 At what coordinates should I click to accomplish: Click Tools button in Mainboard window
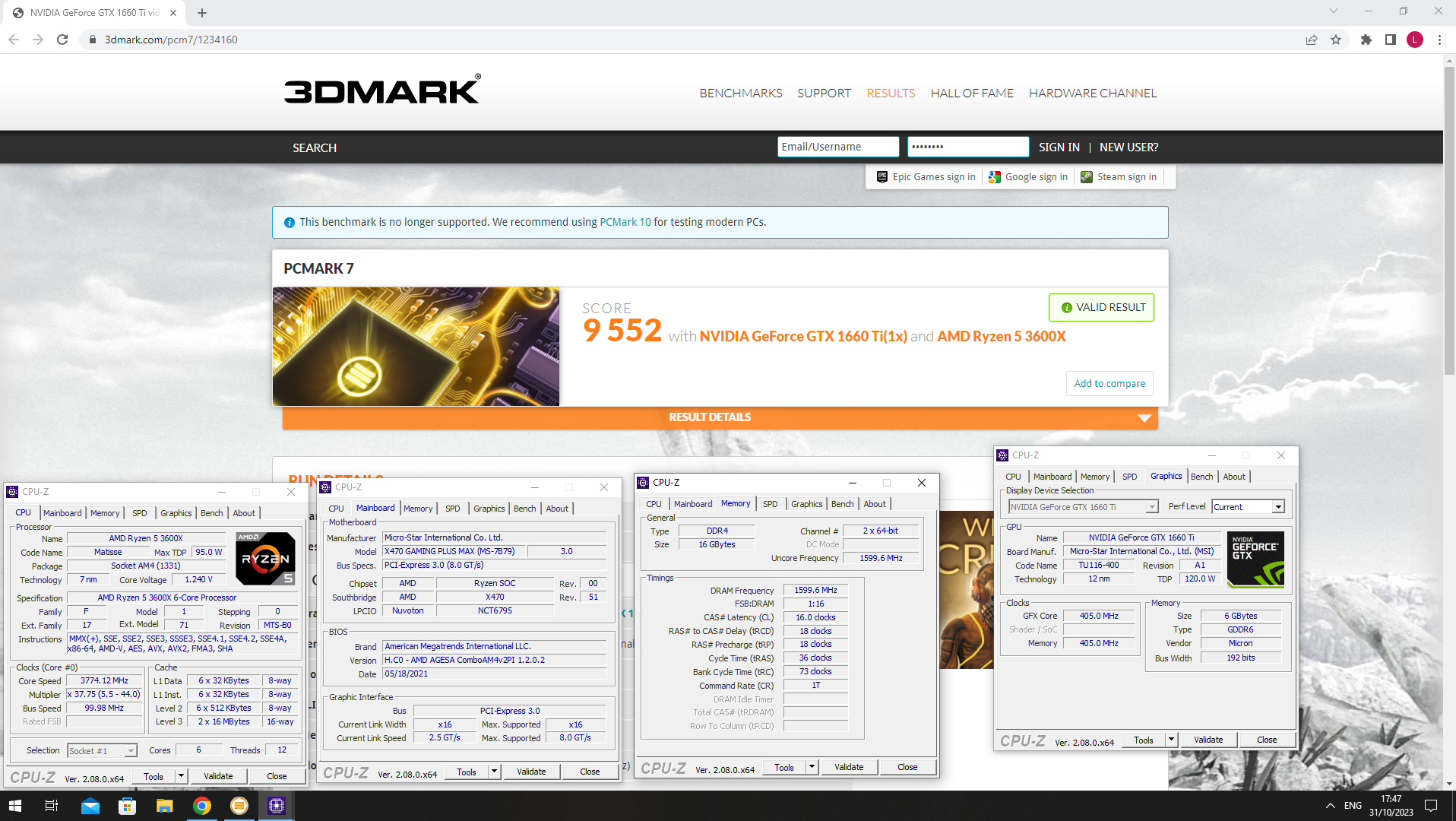[467, 772]
